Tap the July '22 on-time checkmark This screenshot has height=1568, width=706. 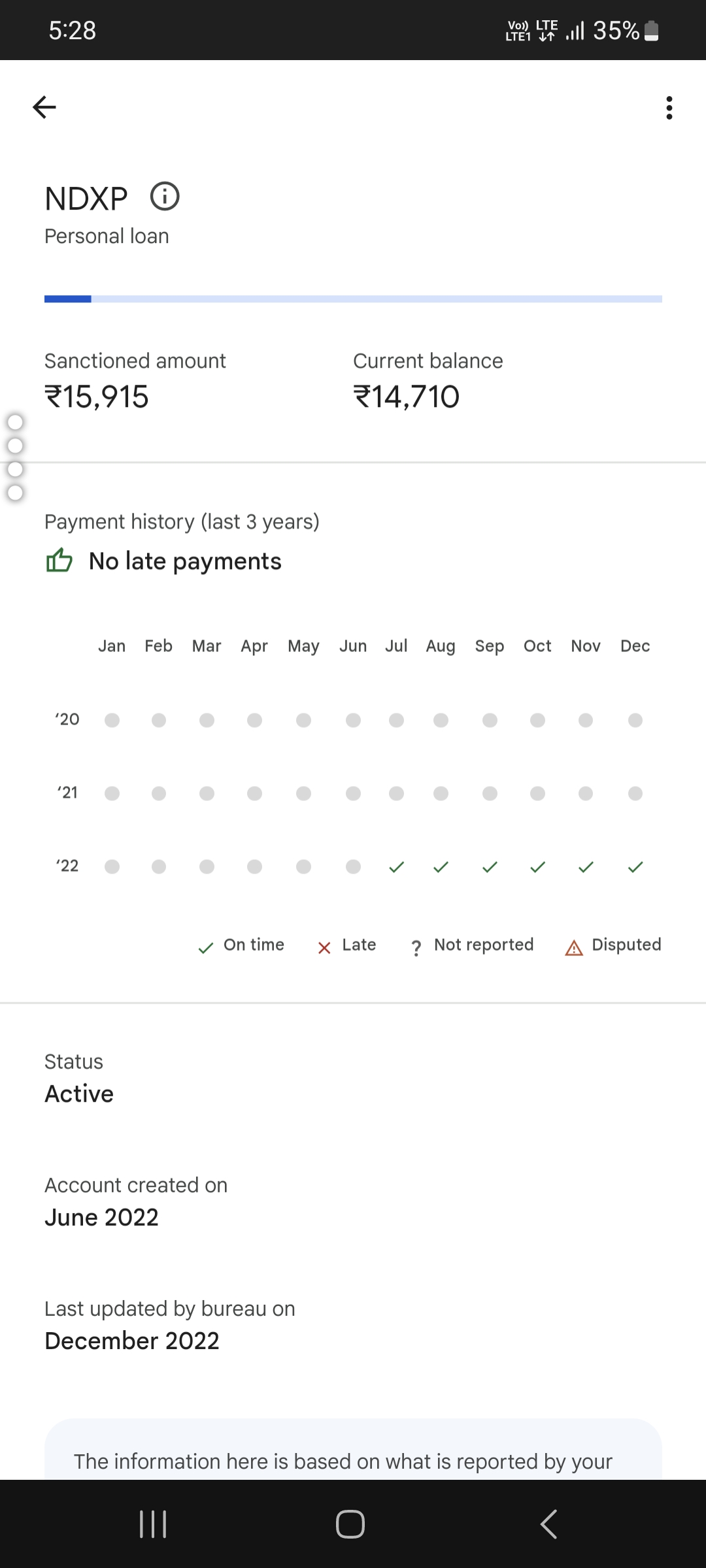pos(396,867)
